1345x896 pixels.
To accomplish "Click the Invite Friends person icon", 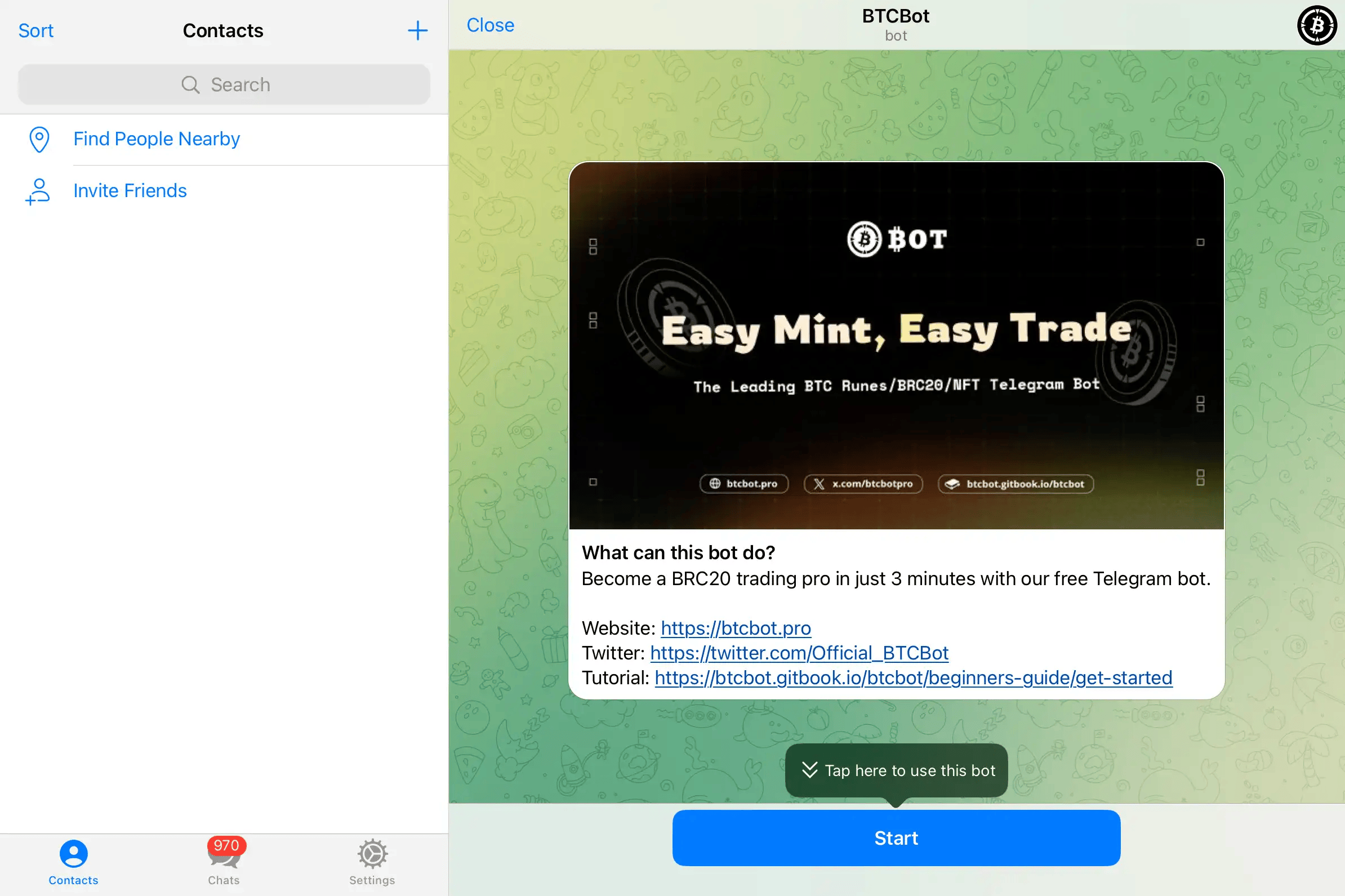I will 37,190.
